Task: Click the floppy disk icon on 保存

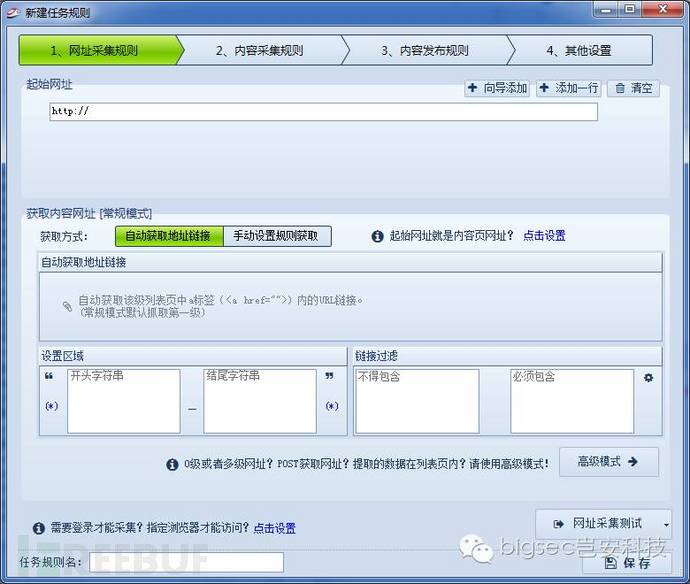Action: click(611, 562)
